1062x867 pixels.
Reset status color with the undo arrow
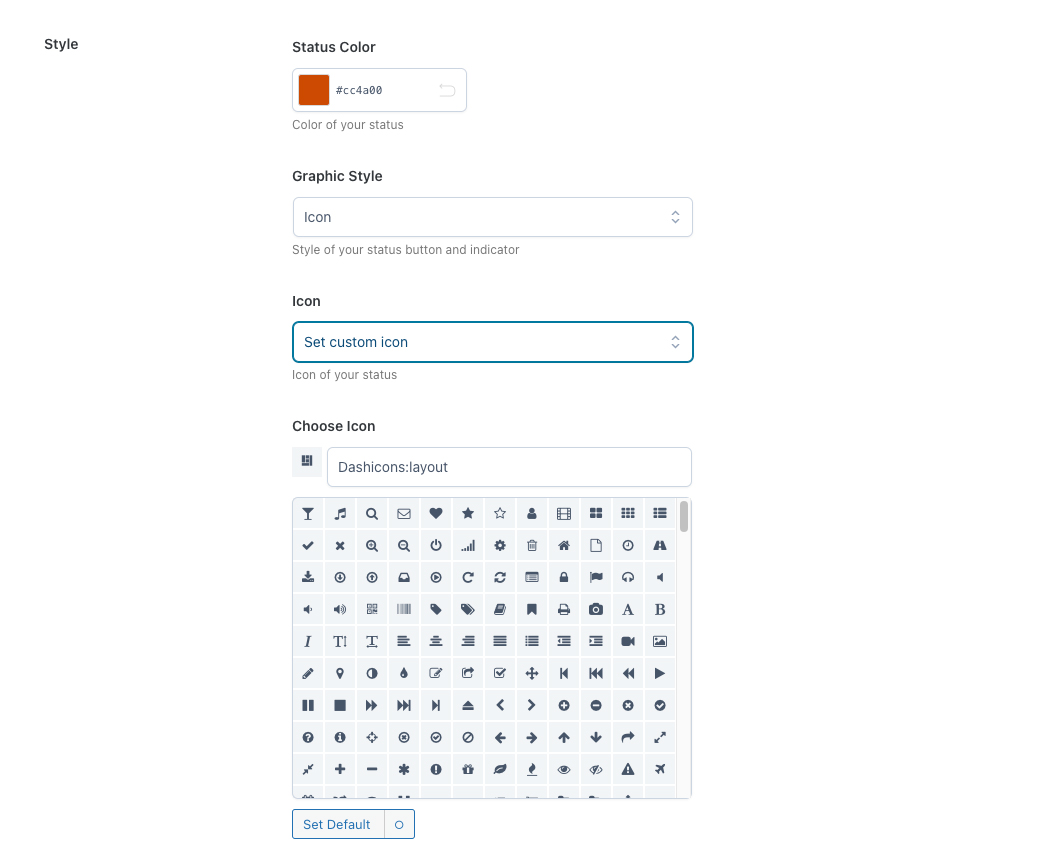[x=447, y=90]
